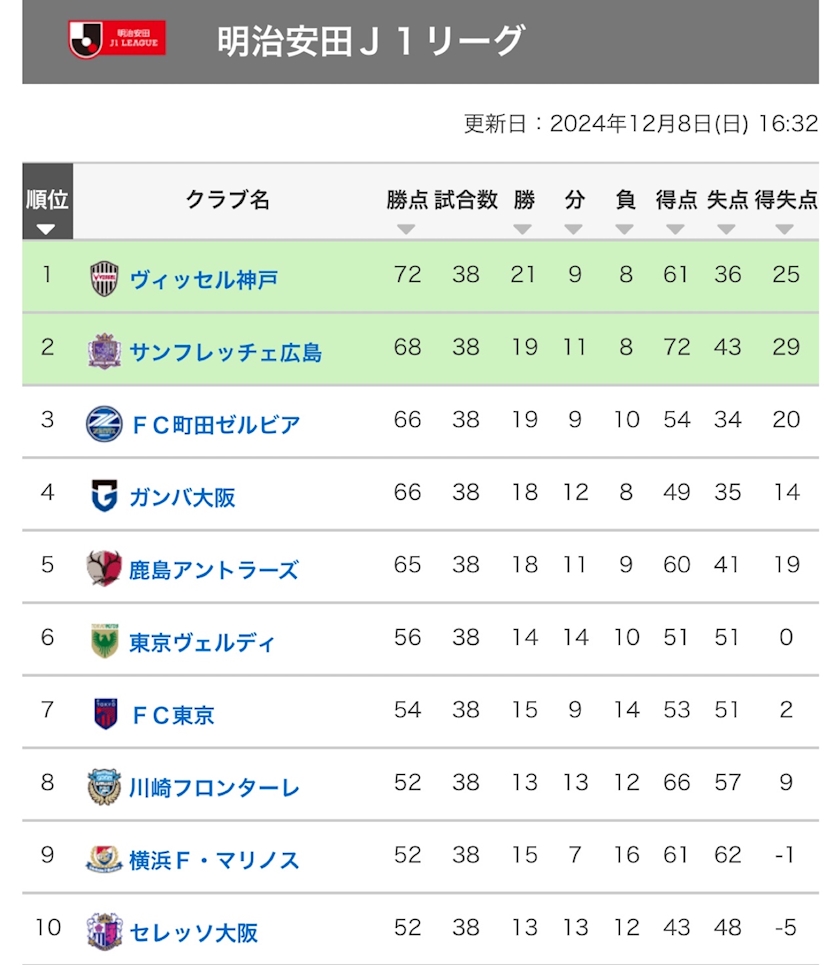Click the Tokyo Verdy club crest

click(104, 641)
